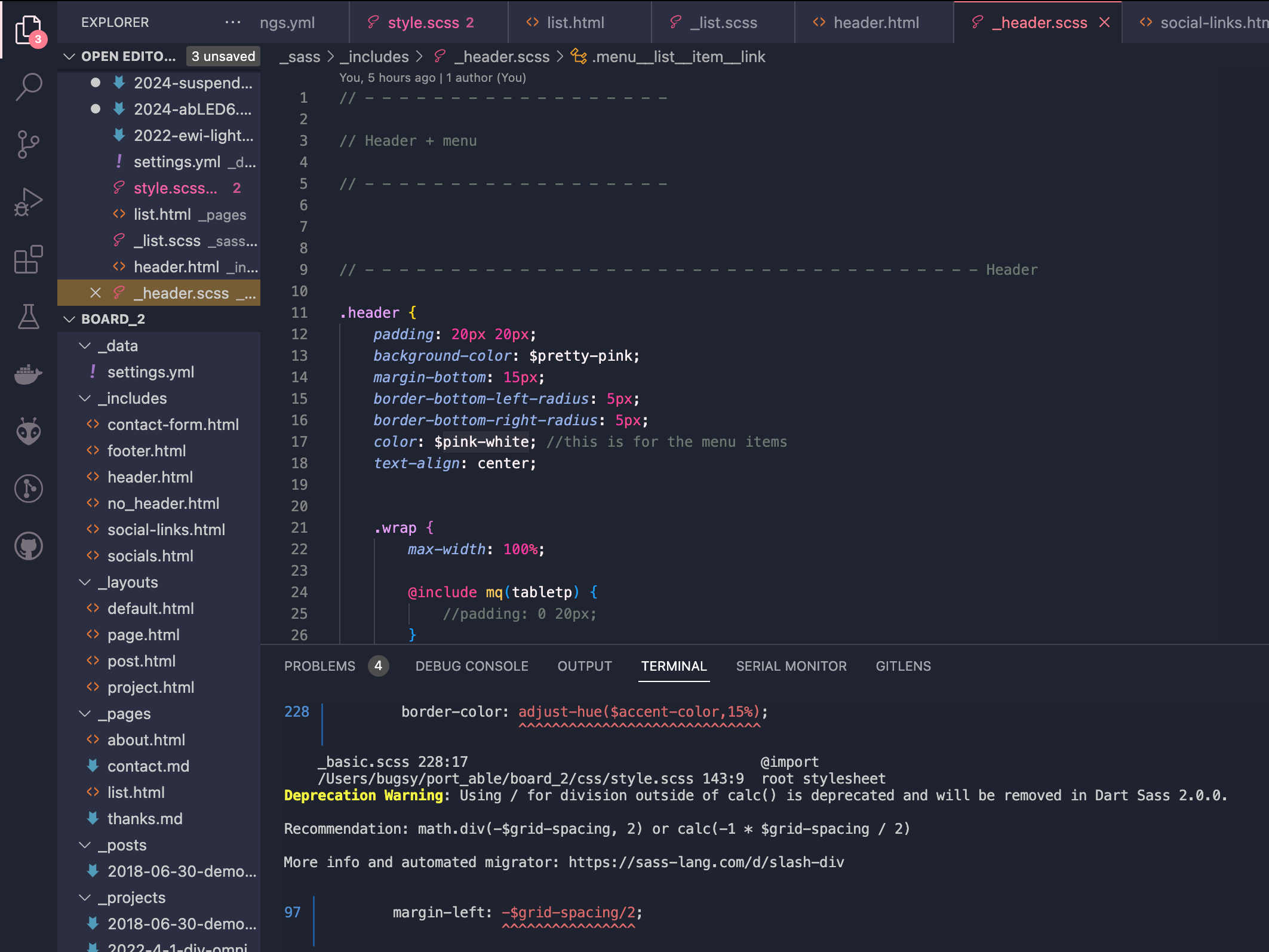The image size is (1269, 952).
Task: Open the Extensions view
Action: [x=28, y=260]
